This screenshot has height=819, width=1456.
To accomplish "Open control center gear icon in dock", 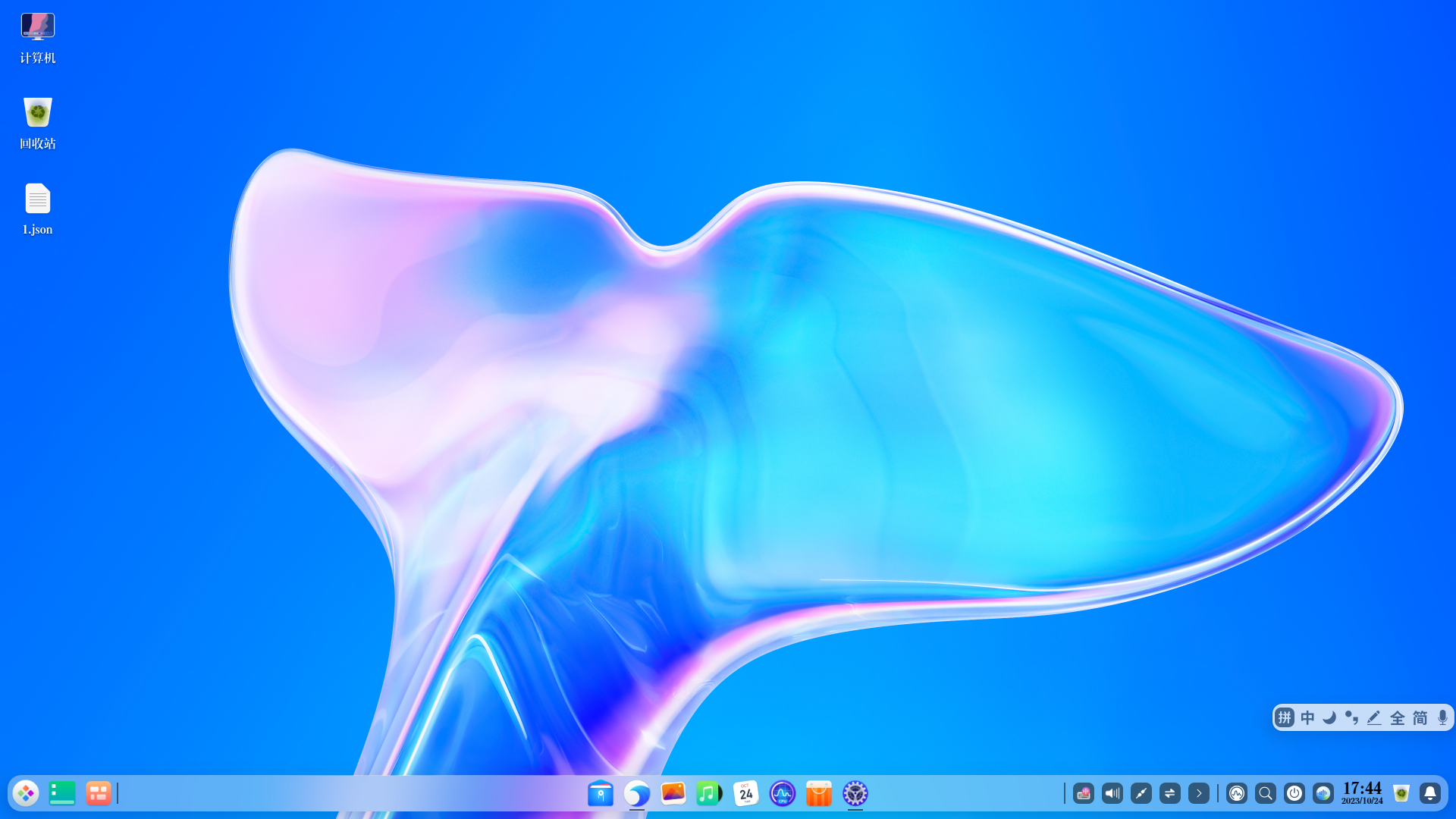I will (855, 793).
